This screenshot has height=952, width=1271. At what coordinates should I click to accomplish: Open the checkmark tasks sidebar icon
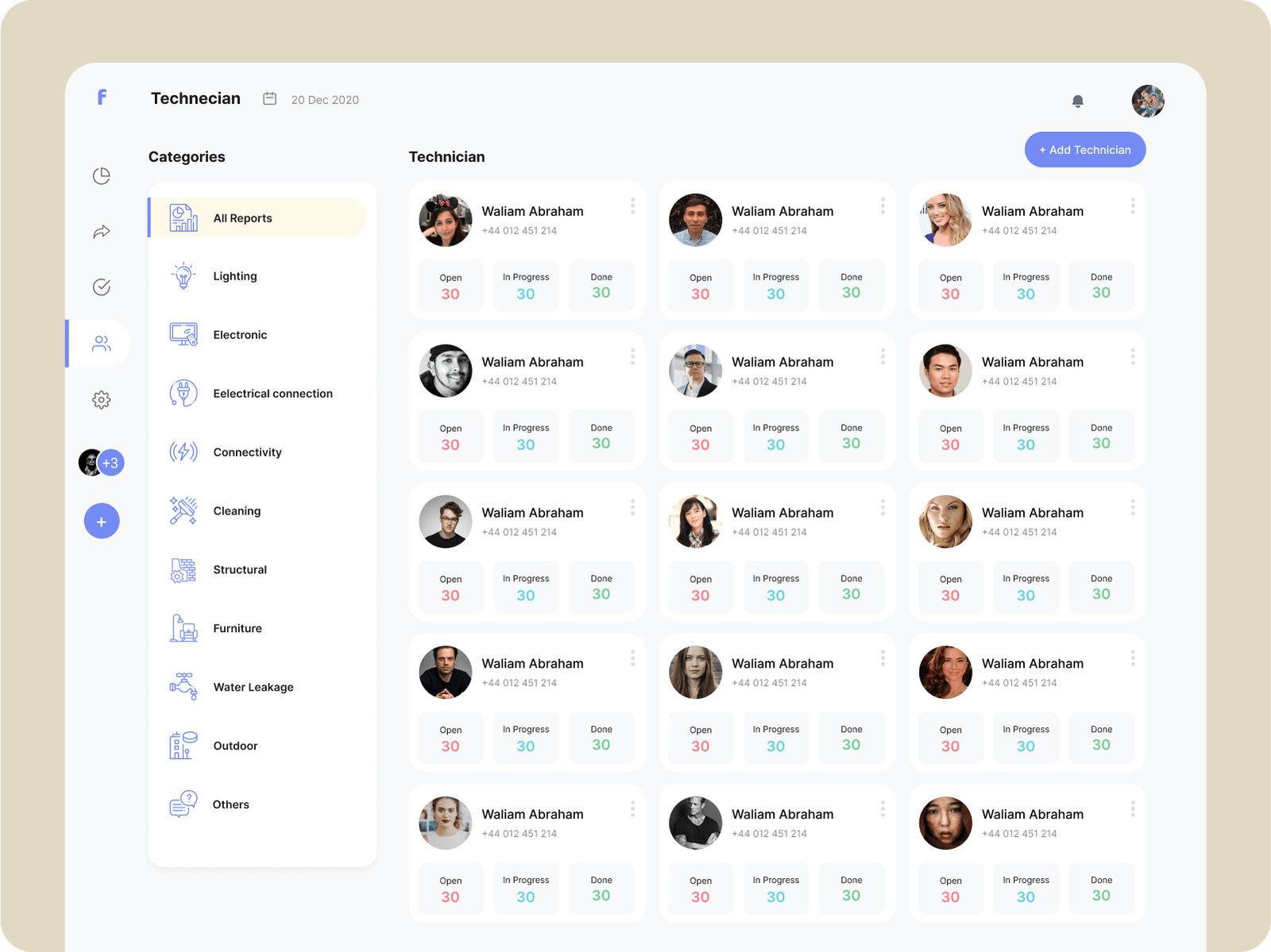click(x=102, y=287)
